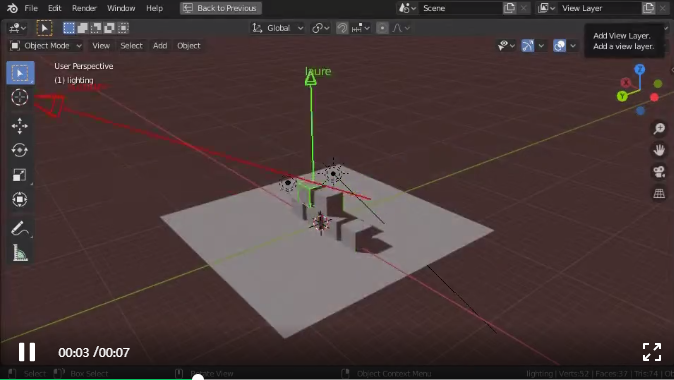Toggle the camera view icon
This screenshot has width=674, height=380.
(659, 172)
